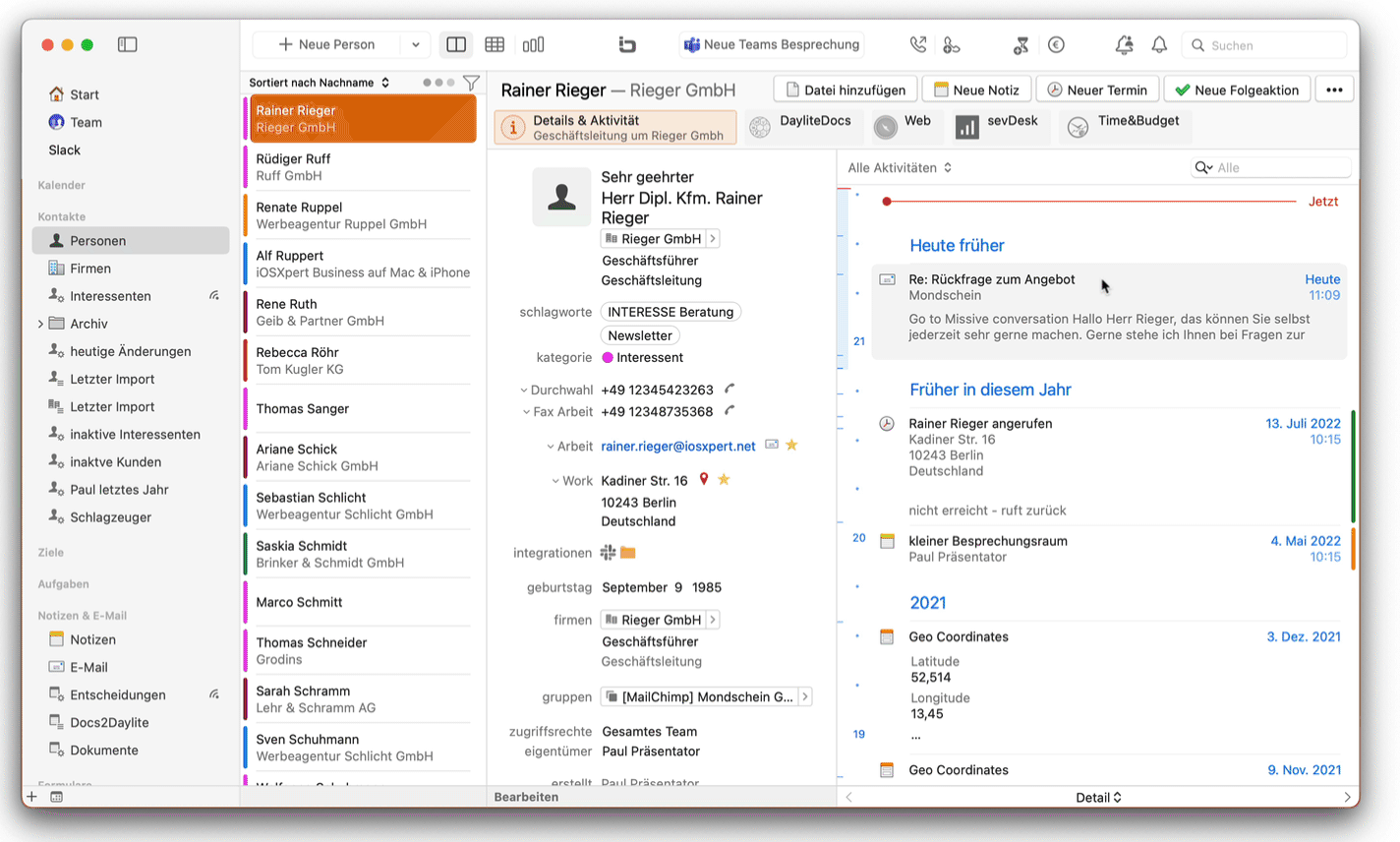Click the Newsletter keyword tag
Screen dimensions: 1400x842
pyautogui.click(x=640, y=335)
